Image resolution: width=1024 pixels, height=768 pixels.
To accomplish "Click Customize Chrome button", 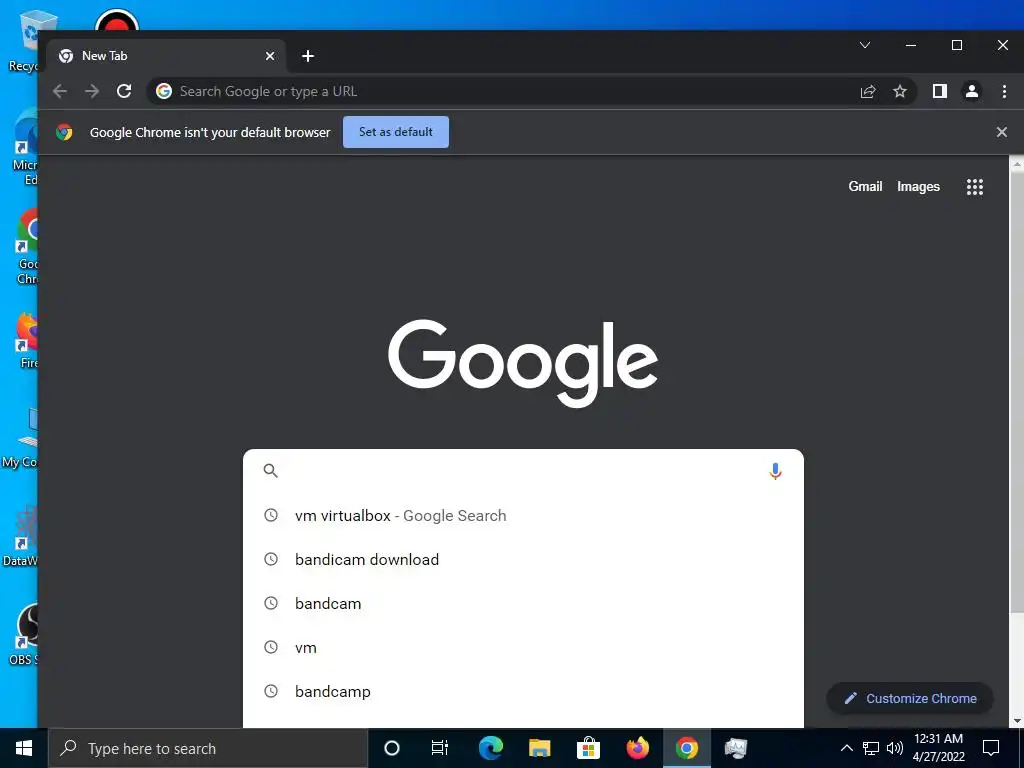I will click(x=910, y=698).
